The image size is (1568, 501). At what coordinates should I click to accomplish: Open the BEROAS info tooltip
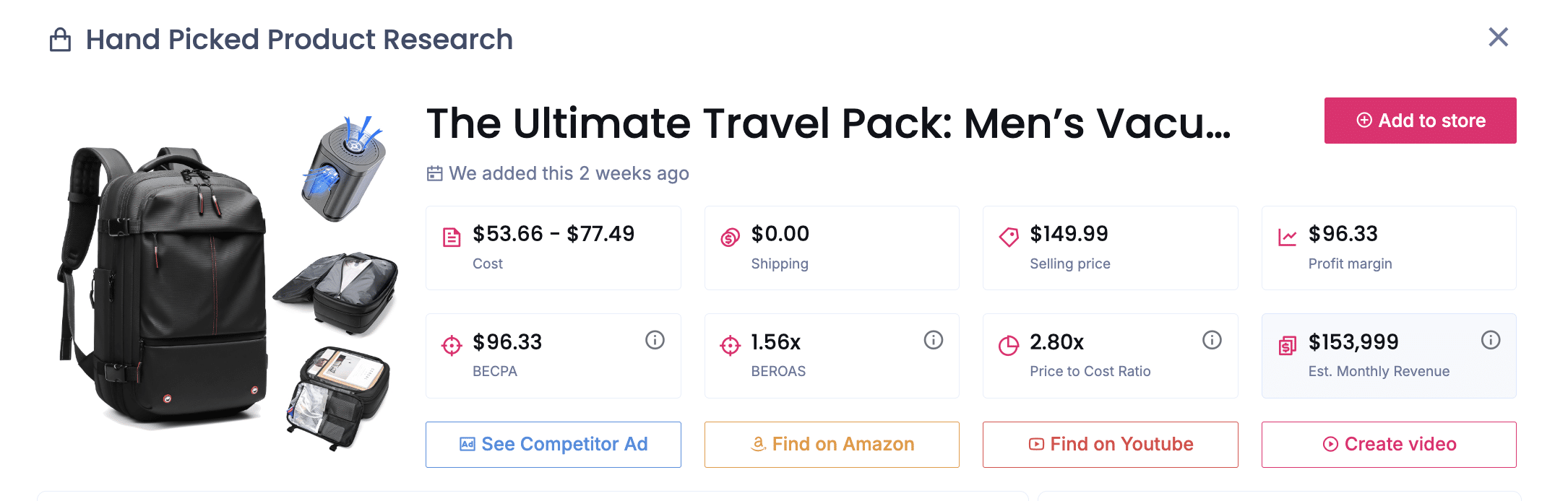tap(932, 340)
